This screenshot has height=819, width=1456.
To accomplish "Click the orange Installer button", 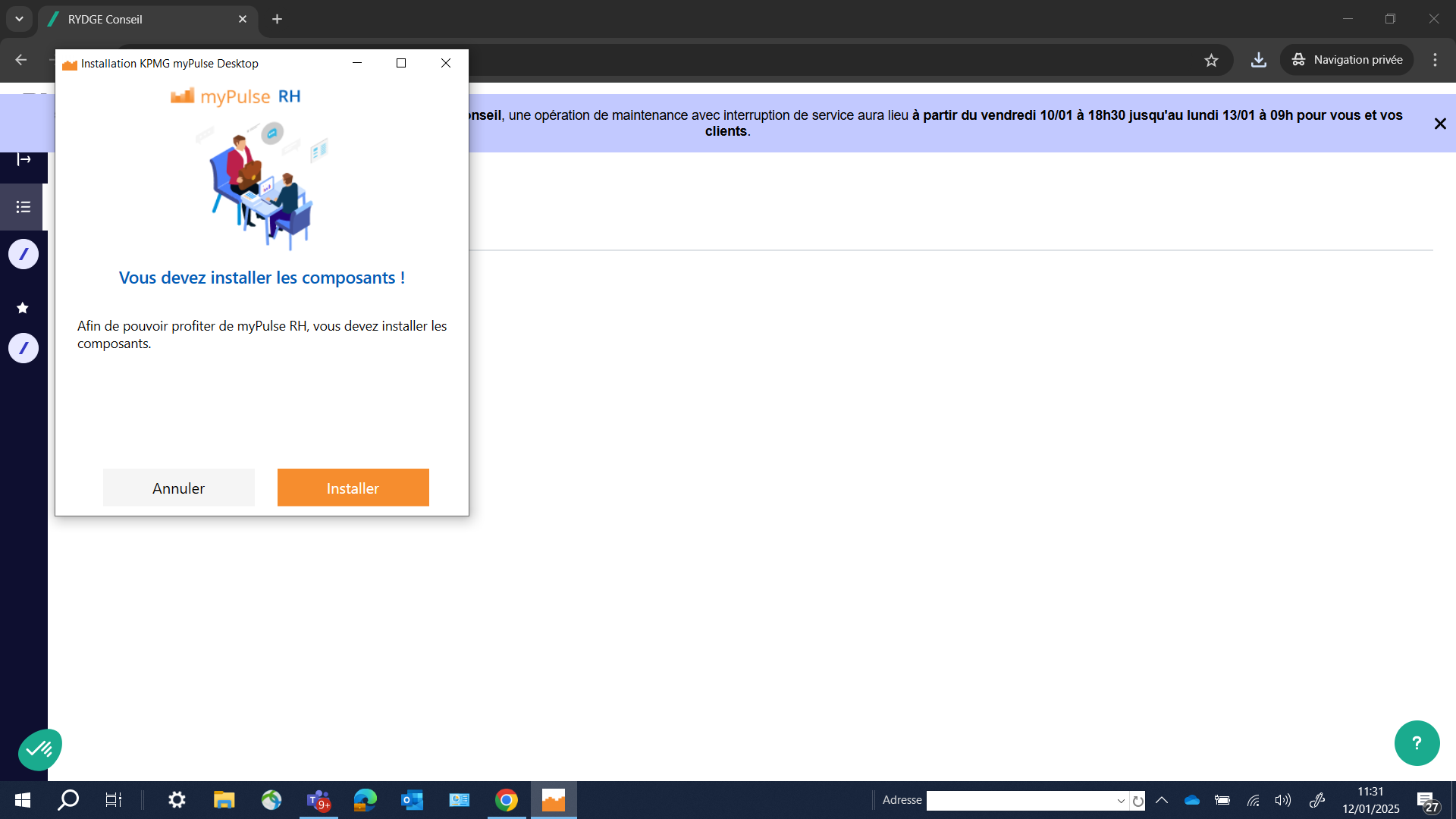I will 353,488.
